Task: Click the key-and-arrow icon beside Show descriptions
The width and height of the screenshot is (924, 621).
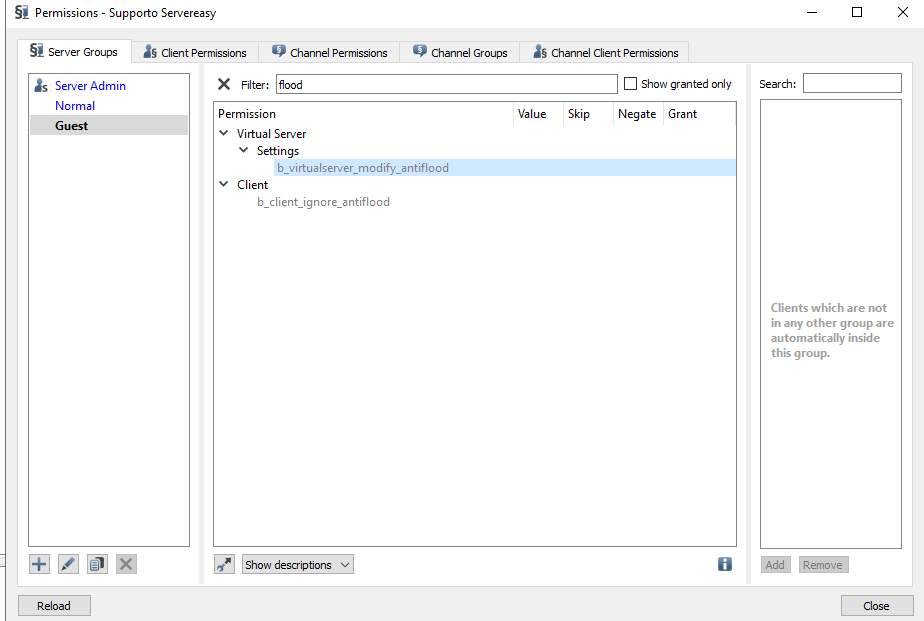Action: coord(225,565)
